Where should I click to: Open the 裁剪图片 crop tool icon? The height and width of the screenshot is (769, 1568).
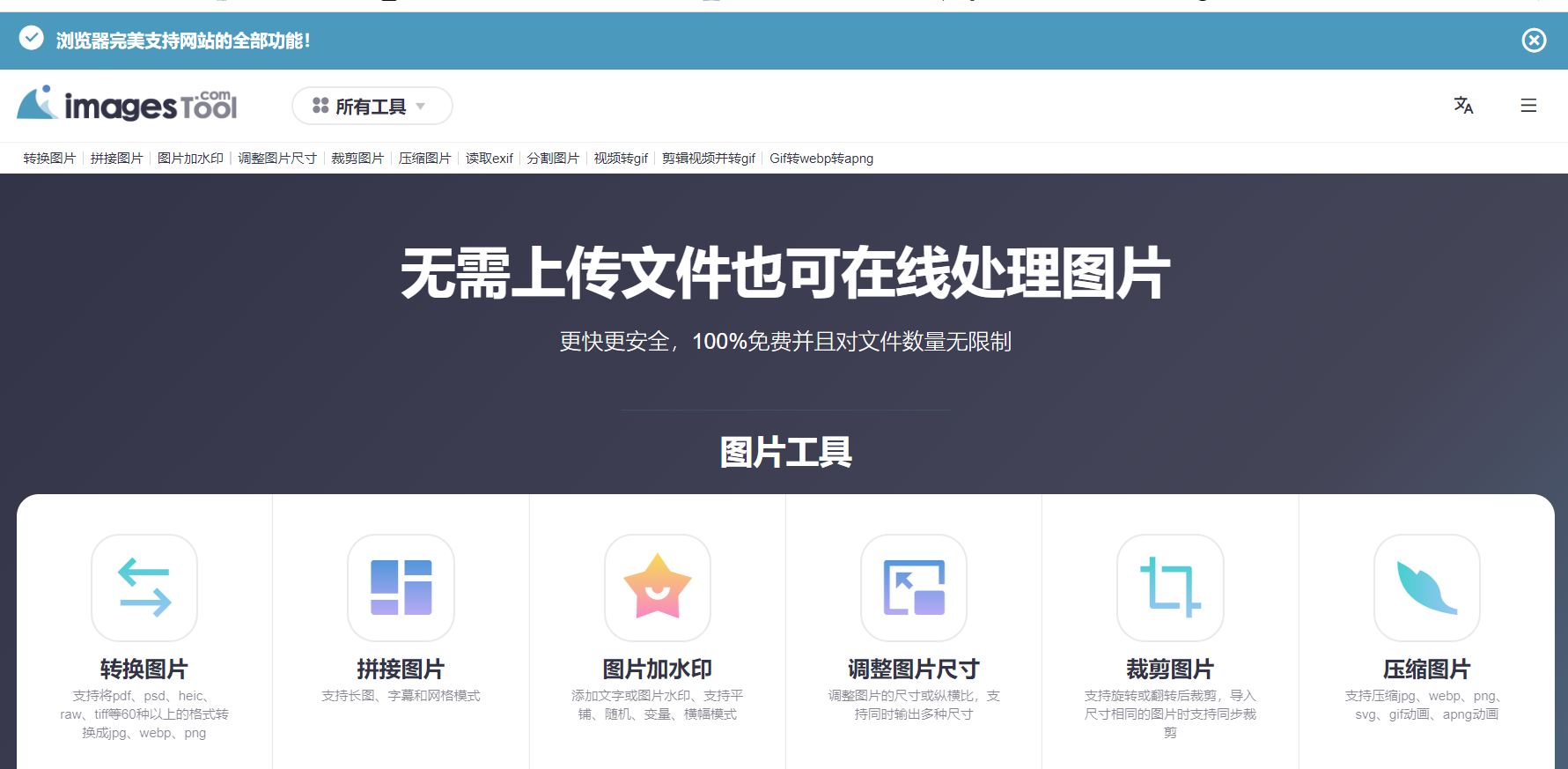[x=1170, y=588]
